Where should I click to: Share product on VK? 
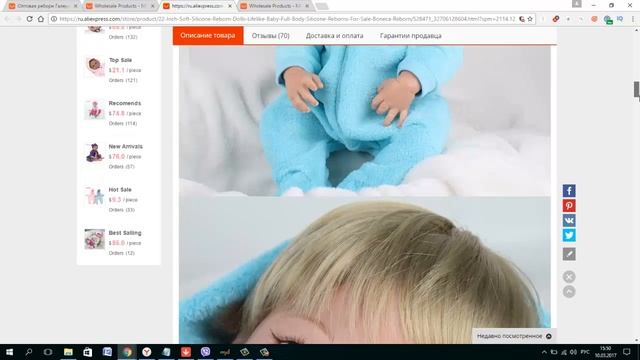pyautogui.click(x=569, y=220)
